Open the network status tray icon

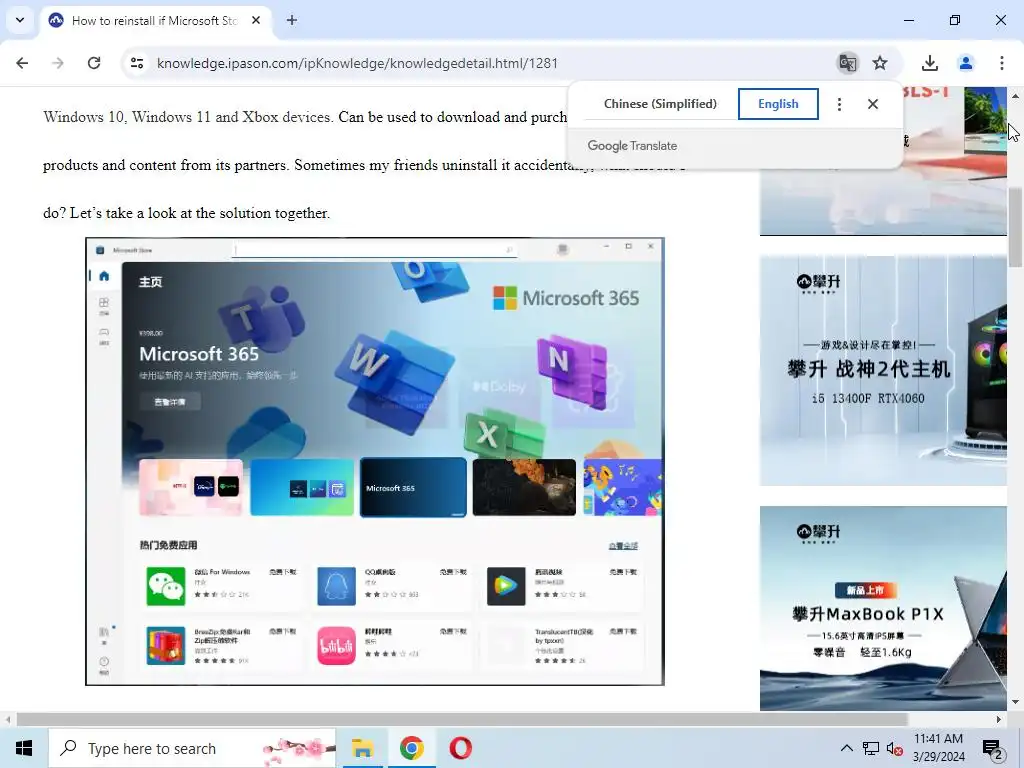(x=871, y=748)
